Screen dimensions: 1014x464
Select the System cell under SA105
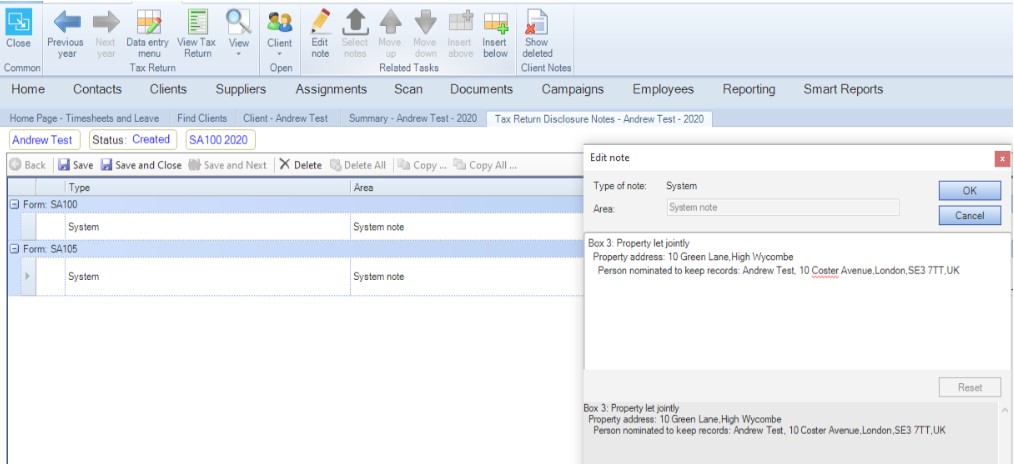[x=208, y=277]
